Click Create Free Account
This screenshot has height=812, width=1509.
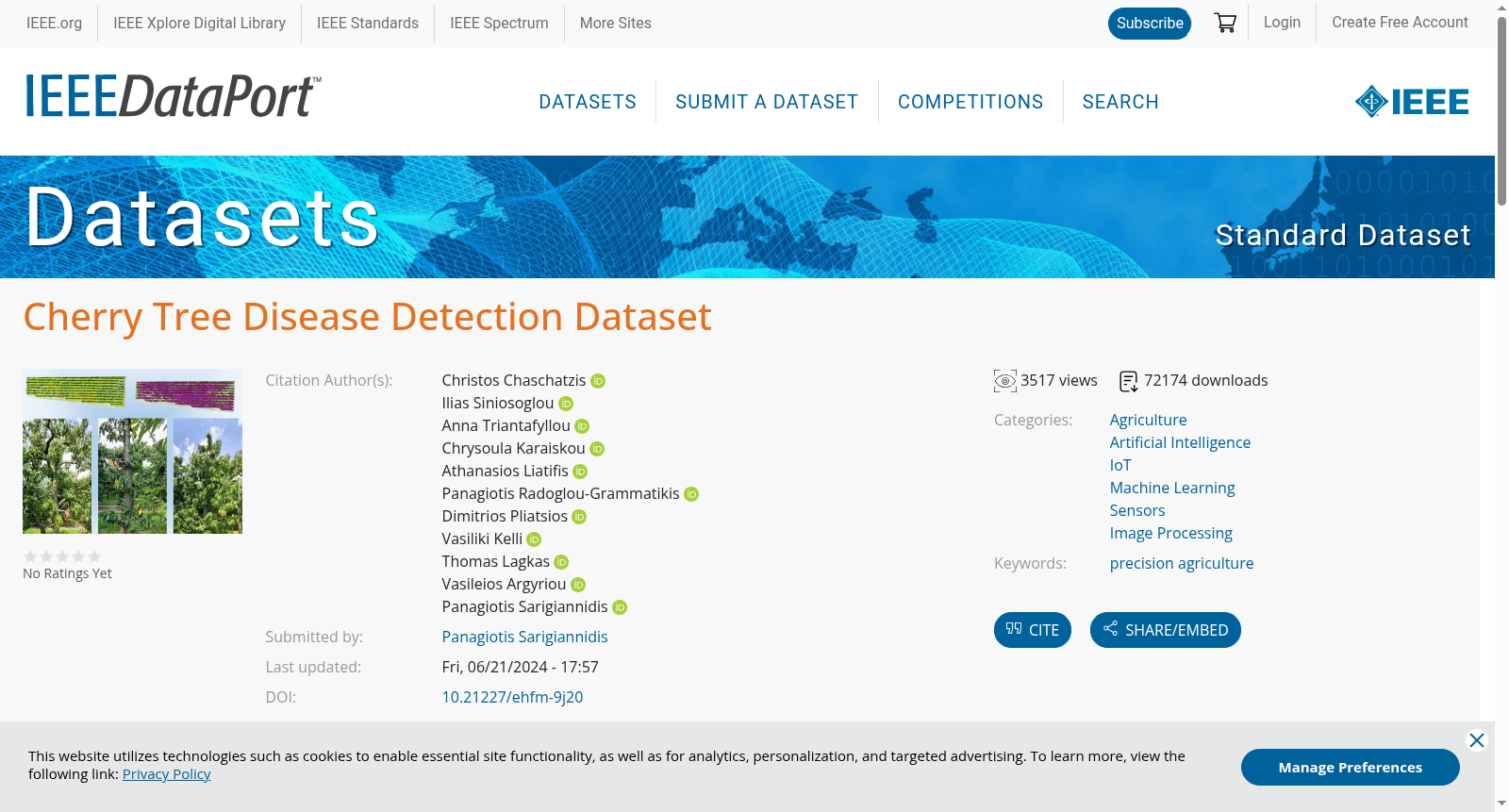1400,23
